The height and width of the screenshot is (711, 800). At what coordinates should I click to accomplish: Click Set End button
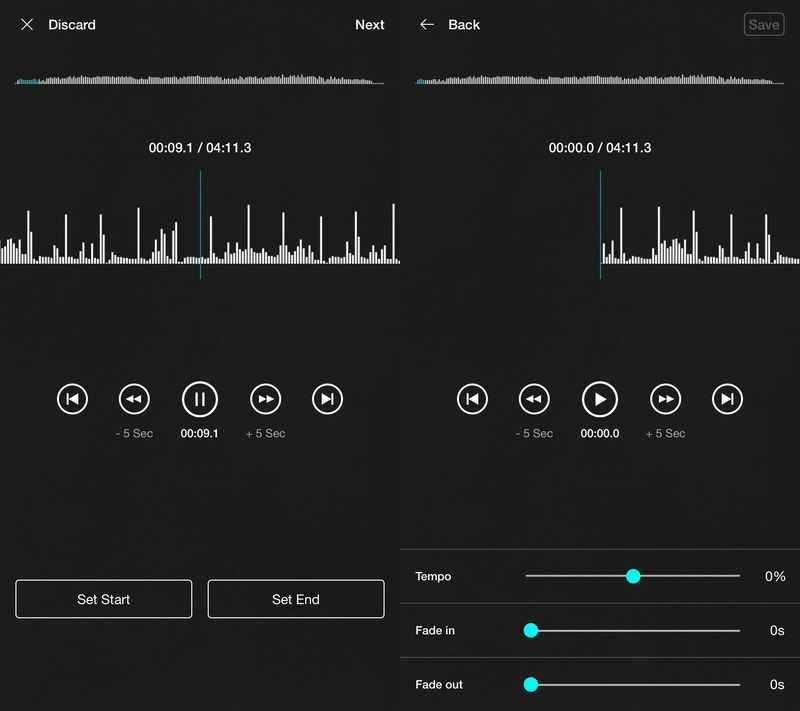coord(296,599)
